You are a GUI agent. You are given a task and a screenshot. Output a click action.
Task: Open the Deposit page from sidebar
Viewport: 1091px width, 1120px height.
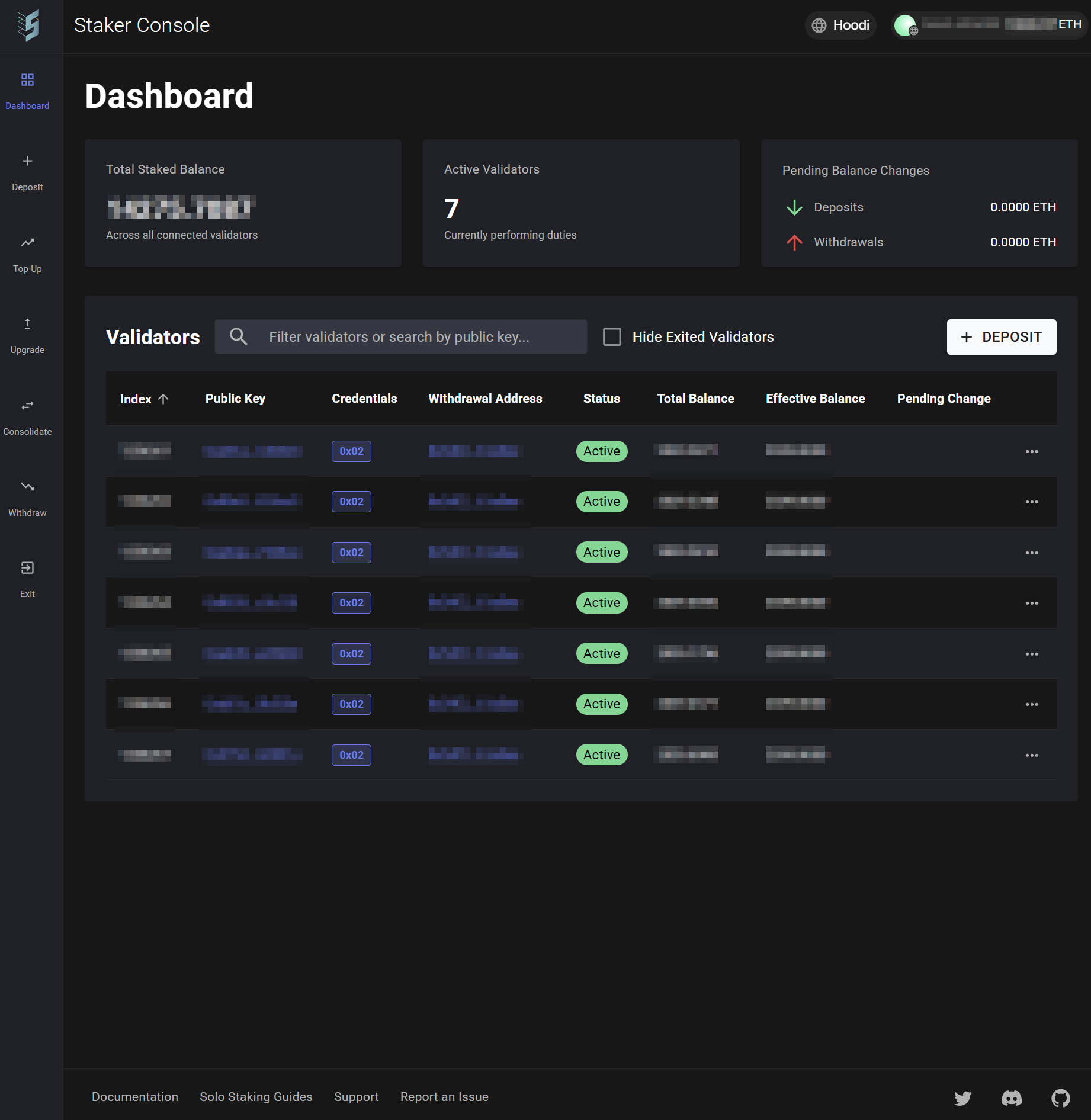click(27, 172)
